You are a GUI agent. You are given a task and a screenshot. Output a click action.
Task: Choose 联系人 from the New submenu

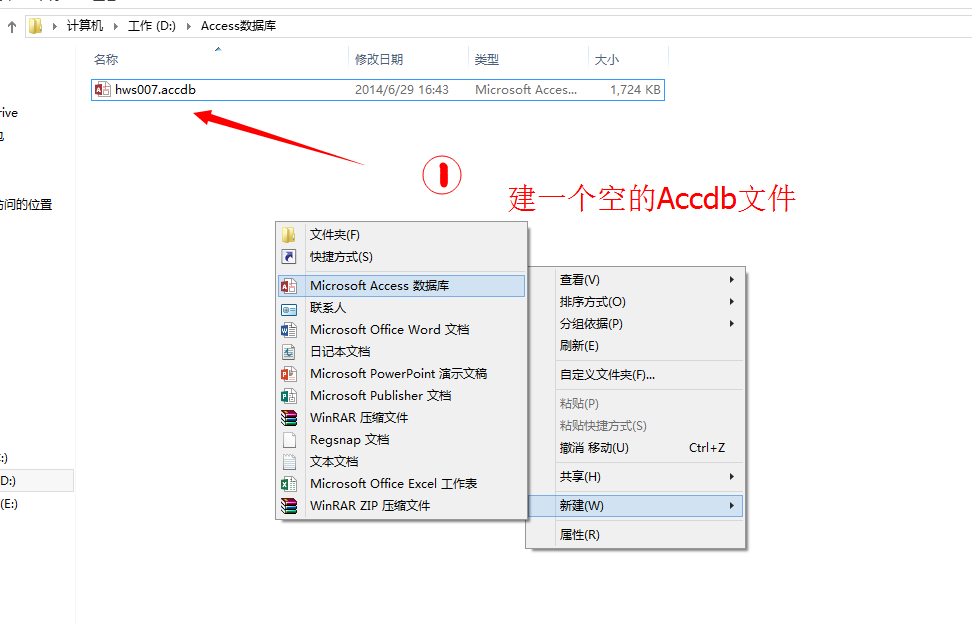pos(402,308)
